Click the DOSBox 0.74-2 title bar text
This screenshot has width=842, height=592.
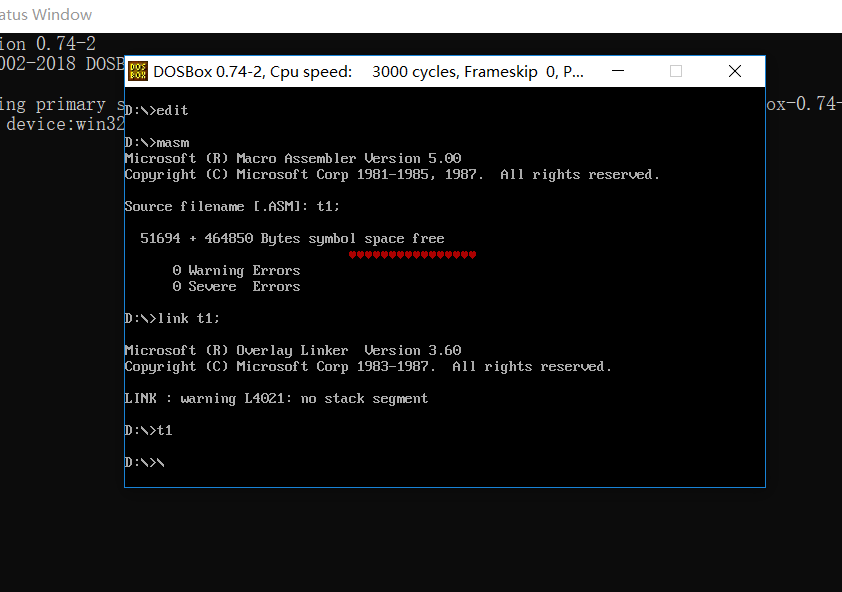point(368,71)
